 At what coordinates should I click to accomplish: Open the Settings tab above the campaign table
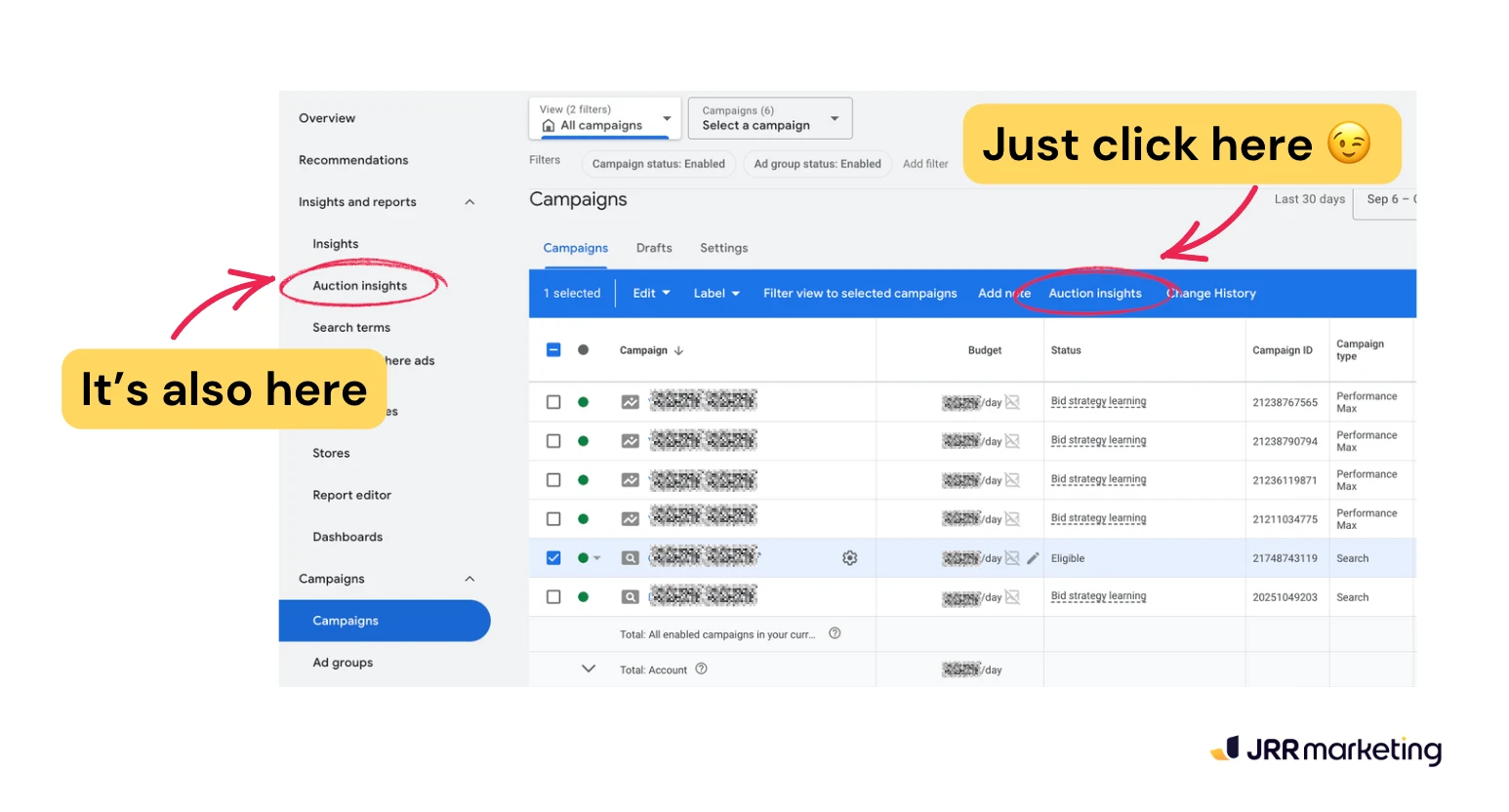tap(722, 248)
